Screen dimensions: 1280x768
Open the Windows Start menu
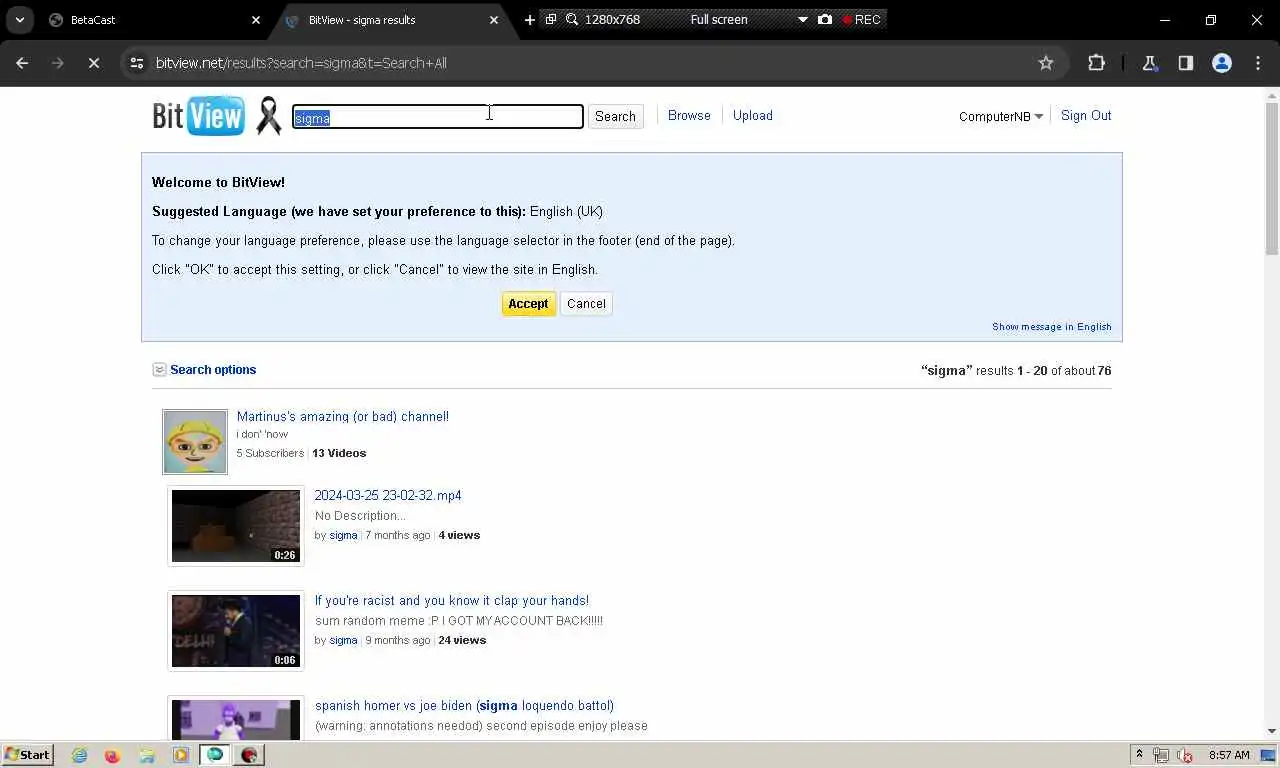point(27,755)
